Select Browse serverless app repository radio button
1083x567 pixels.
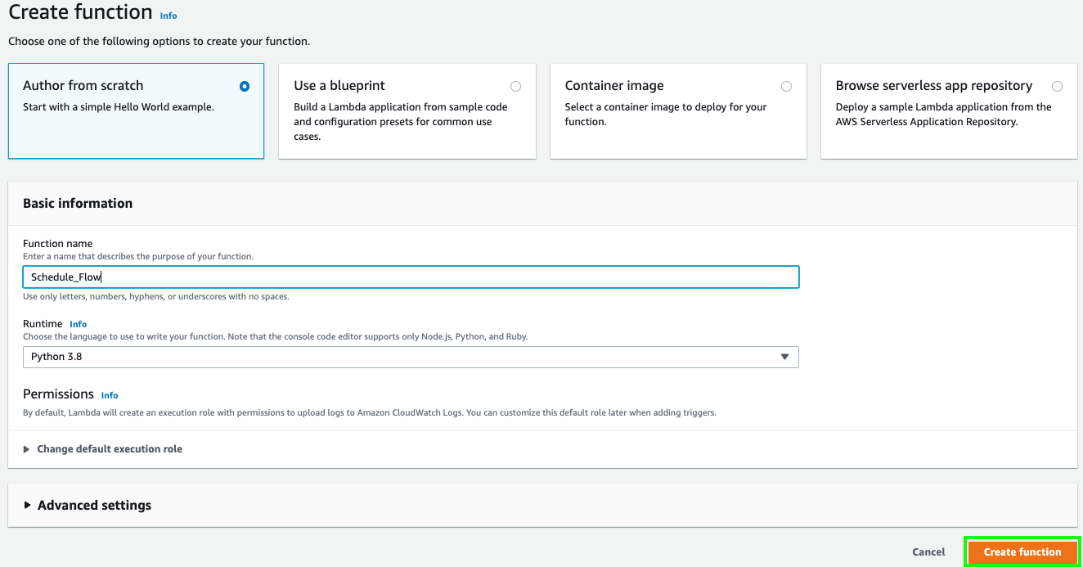pos(1057,87)
